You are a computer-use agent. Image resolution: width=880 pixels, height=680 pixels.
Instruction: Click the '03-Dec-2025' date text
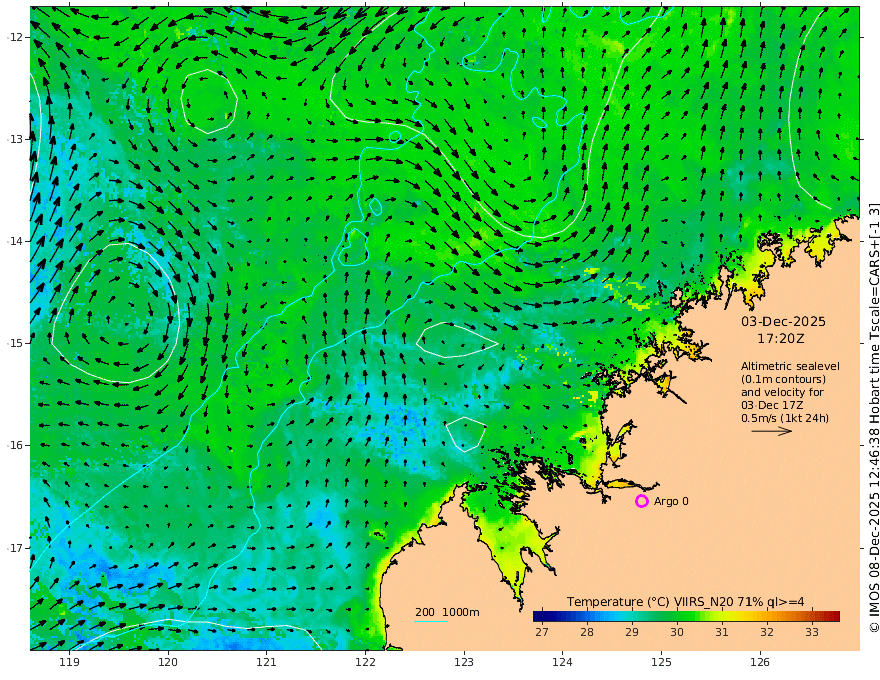tap(783, 321)
